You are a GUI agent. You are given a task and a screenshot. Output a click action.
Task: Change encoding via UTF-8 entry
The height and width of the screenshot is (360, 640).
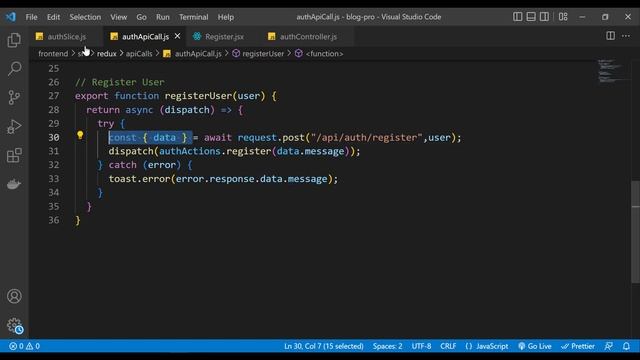(421, 346)
